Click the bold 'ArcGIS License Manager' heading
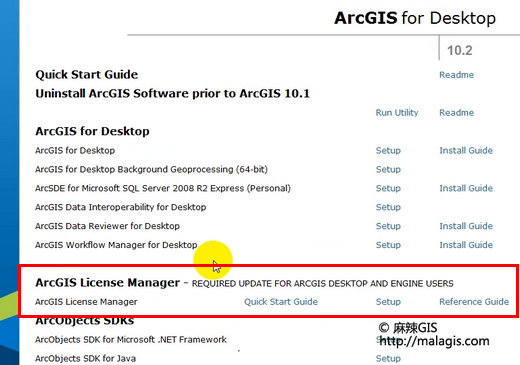The height and width of the screenshot is (365, 520). coord(107,282)
